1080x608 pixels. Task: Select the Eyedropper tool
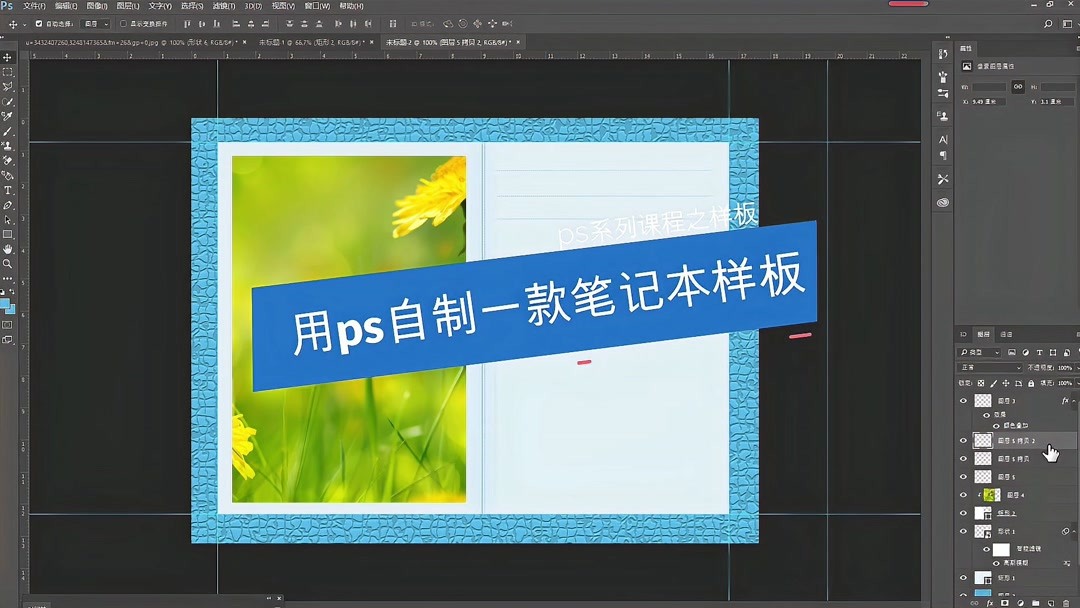8,115
